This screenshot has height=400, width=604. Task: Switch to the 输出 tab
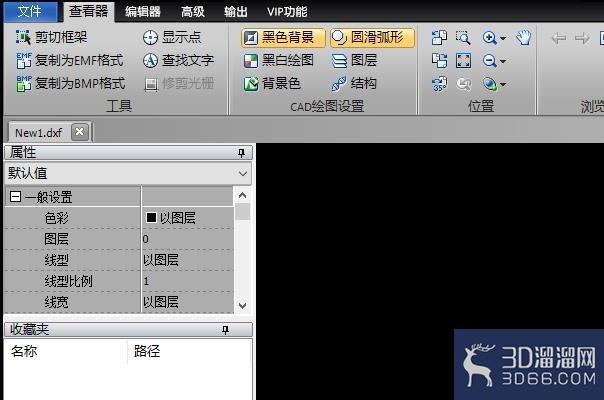[x=236, y=12]
